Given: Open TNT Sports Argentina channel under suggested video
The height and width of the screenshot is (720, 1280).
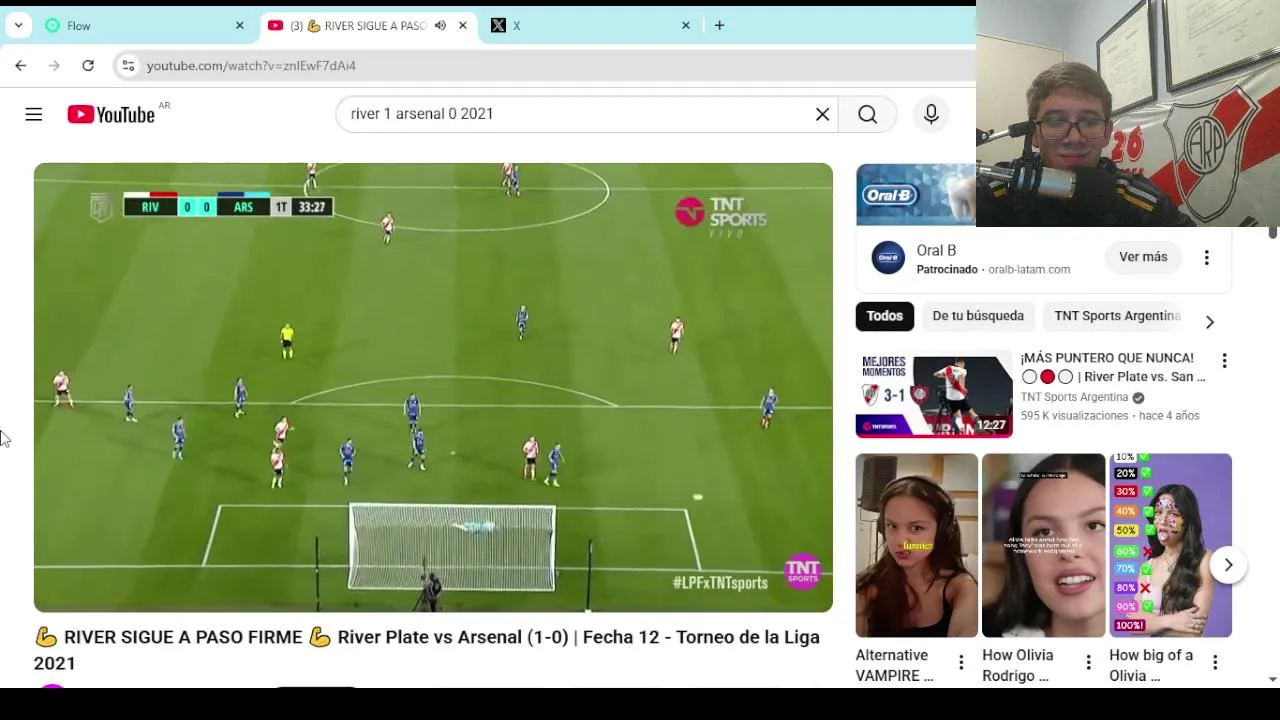Looking at the screenshot, I should (x=1074, y=397).
